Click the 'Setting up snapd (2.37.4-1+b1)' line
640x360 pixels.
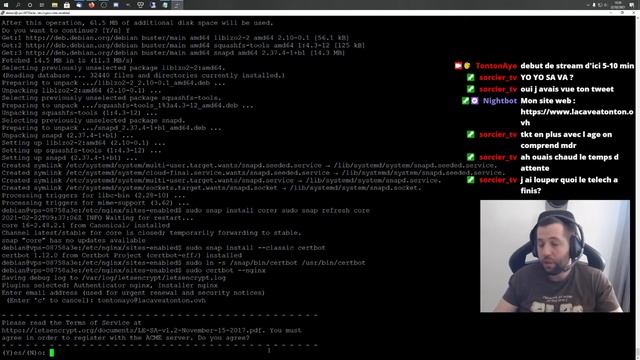[69, 158]
